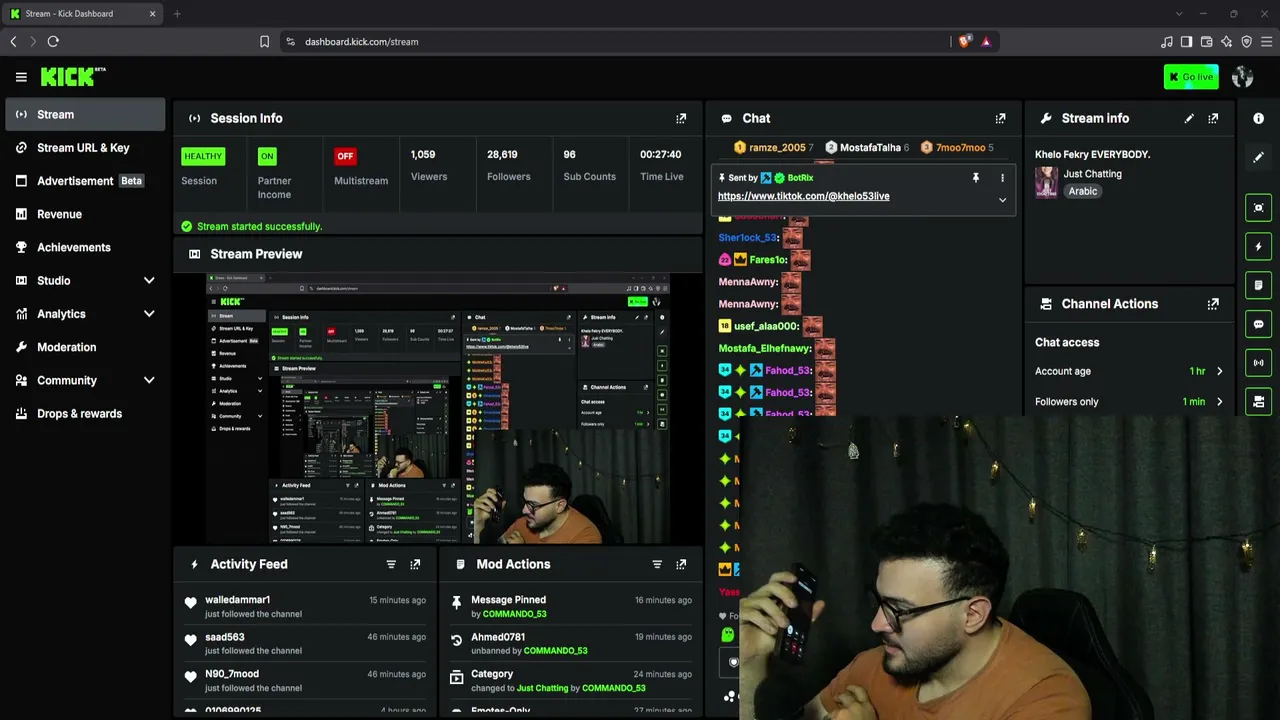Click the Just Chatting category cover image

click(1046, 182)
